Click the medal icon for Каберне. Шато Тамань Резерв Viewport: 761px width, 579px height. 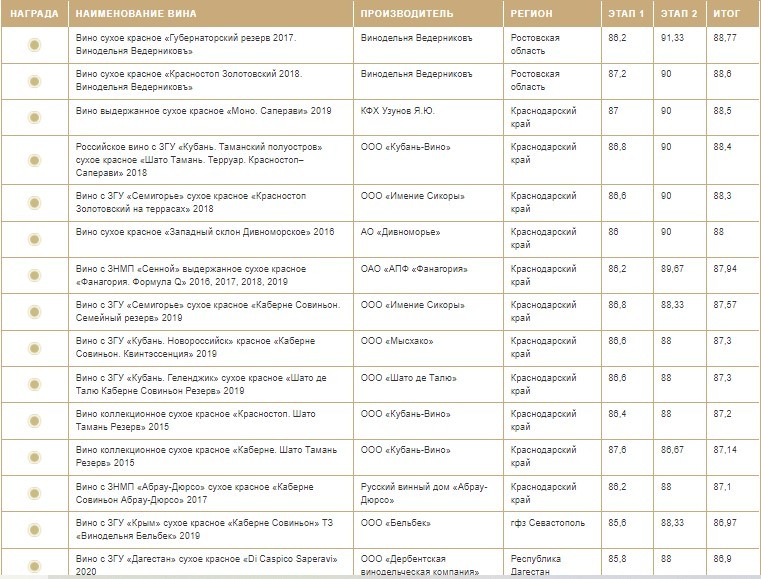[34, 457]
